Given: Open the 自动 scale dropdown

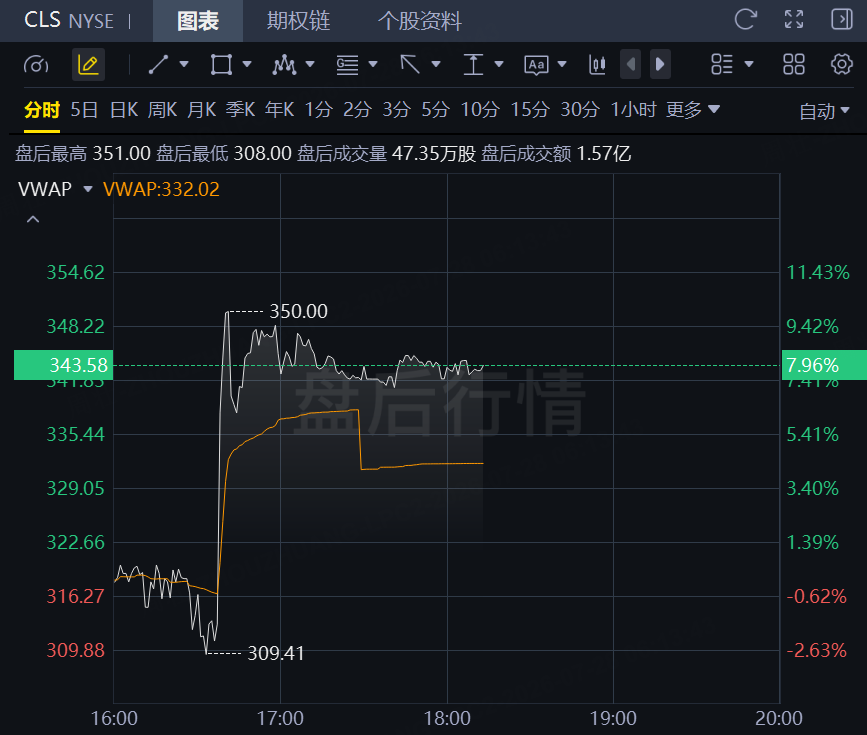Looking at the screenshot, I should pos(824,111).
